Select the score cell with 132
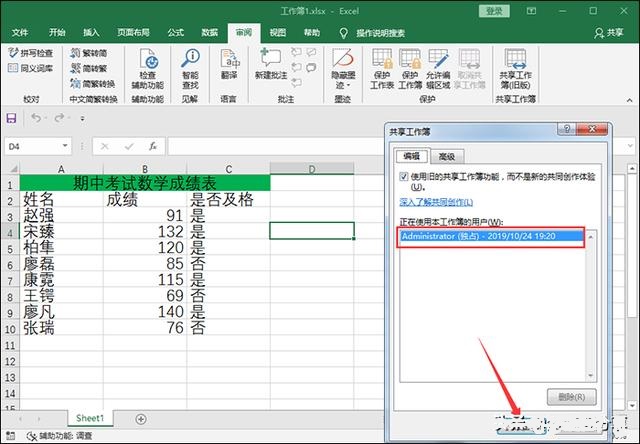This screenshot has width=640, height=444. click(145, 231)
